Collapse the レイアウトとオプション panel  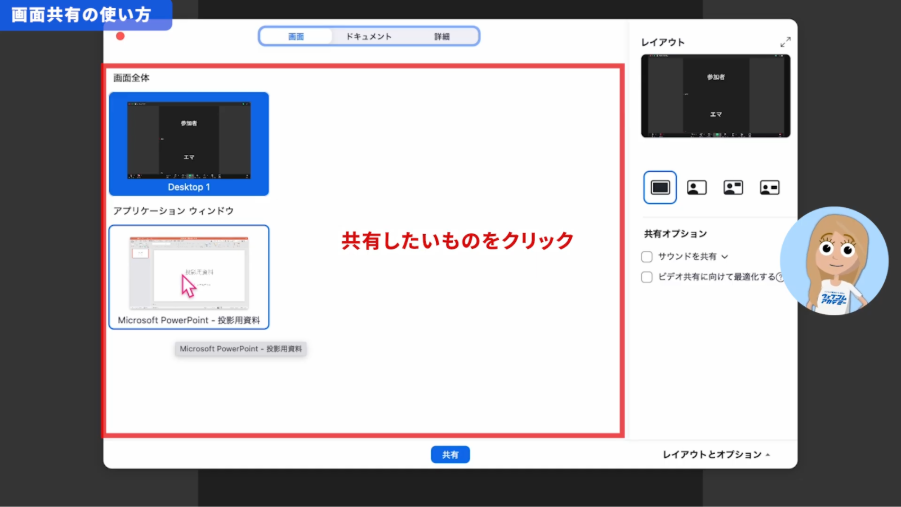[x=716, y=455]
